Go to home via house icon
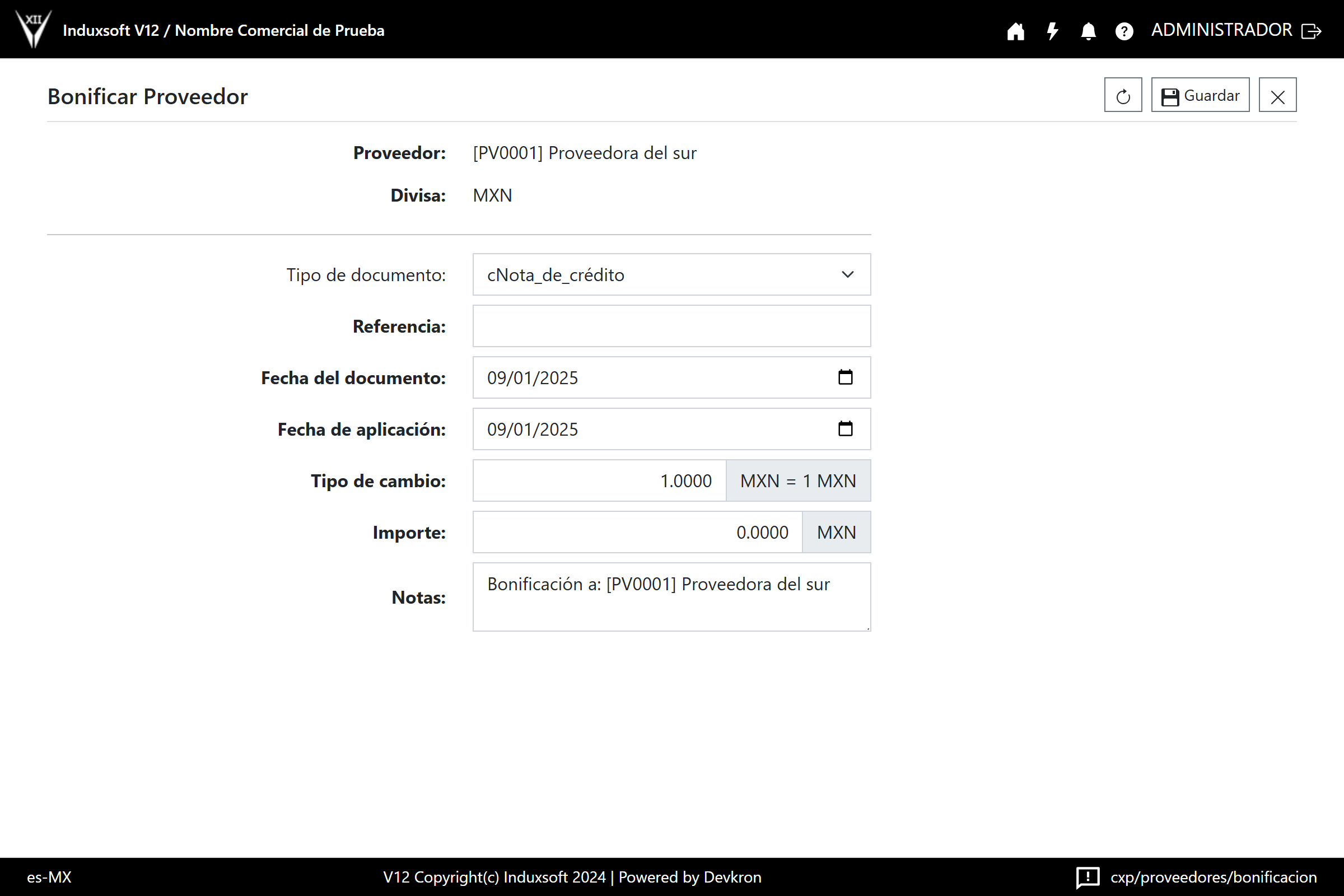This screenshot has width=1344, height=896. click(1015, 31)
